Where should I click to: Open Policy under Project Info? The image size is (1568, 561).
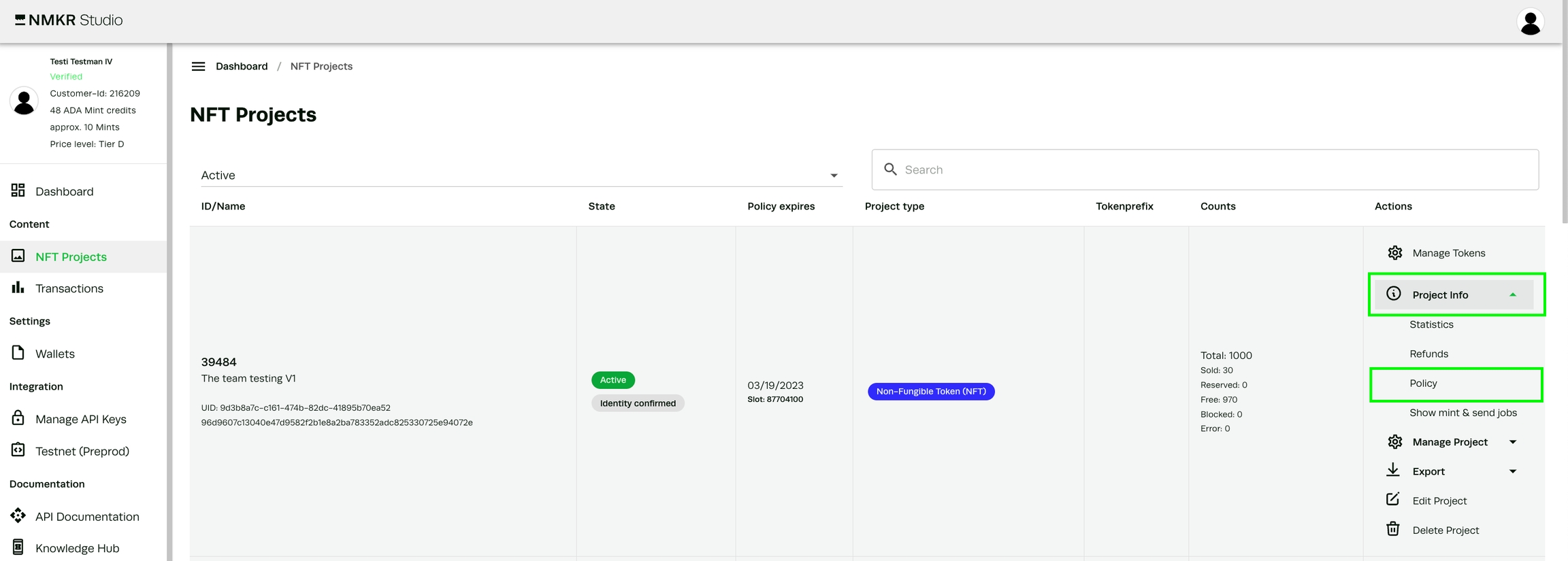point(1423,384)
